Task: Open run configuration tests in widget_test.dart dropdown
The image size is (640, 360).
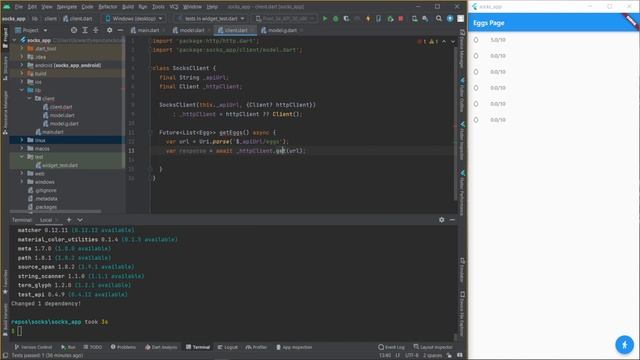Action: [211, 18]
